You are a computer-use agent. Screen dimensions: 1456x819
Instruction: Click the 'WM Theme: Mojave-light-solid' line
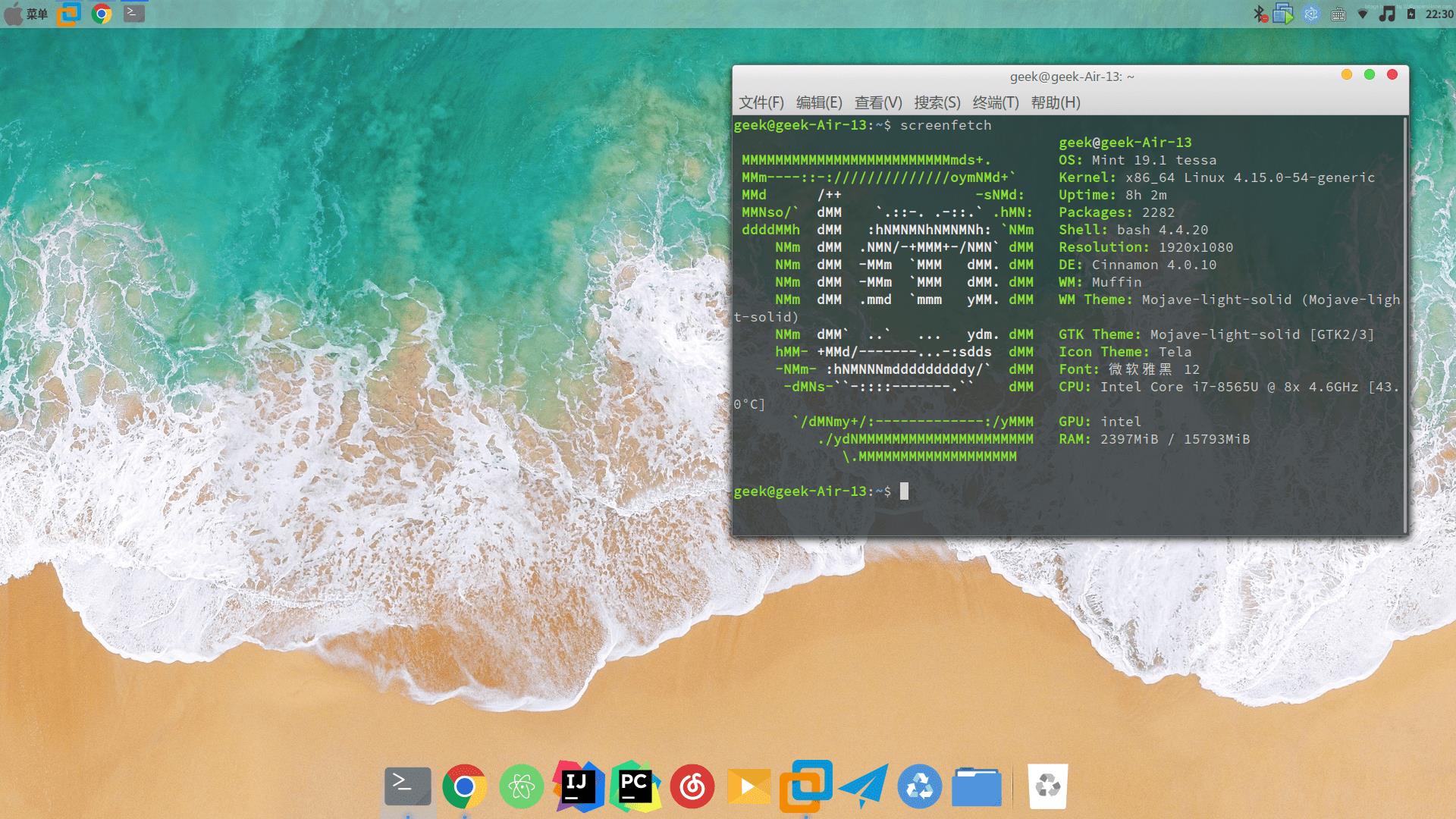click(x=1229, y=300)
